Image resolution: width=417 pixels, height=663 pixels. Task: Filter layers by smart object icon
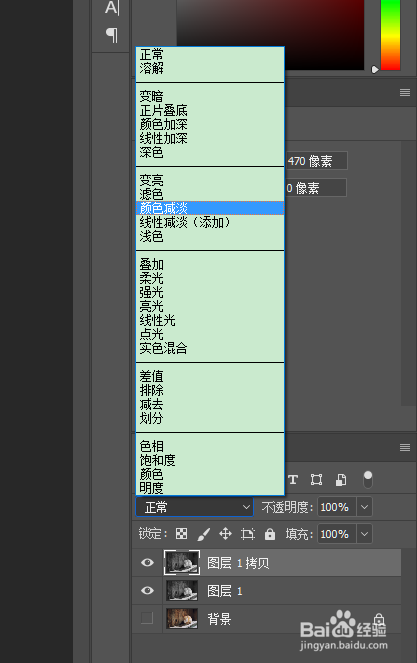[x=341, y=479]
